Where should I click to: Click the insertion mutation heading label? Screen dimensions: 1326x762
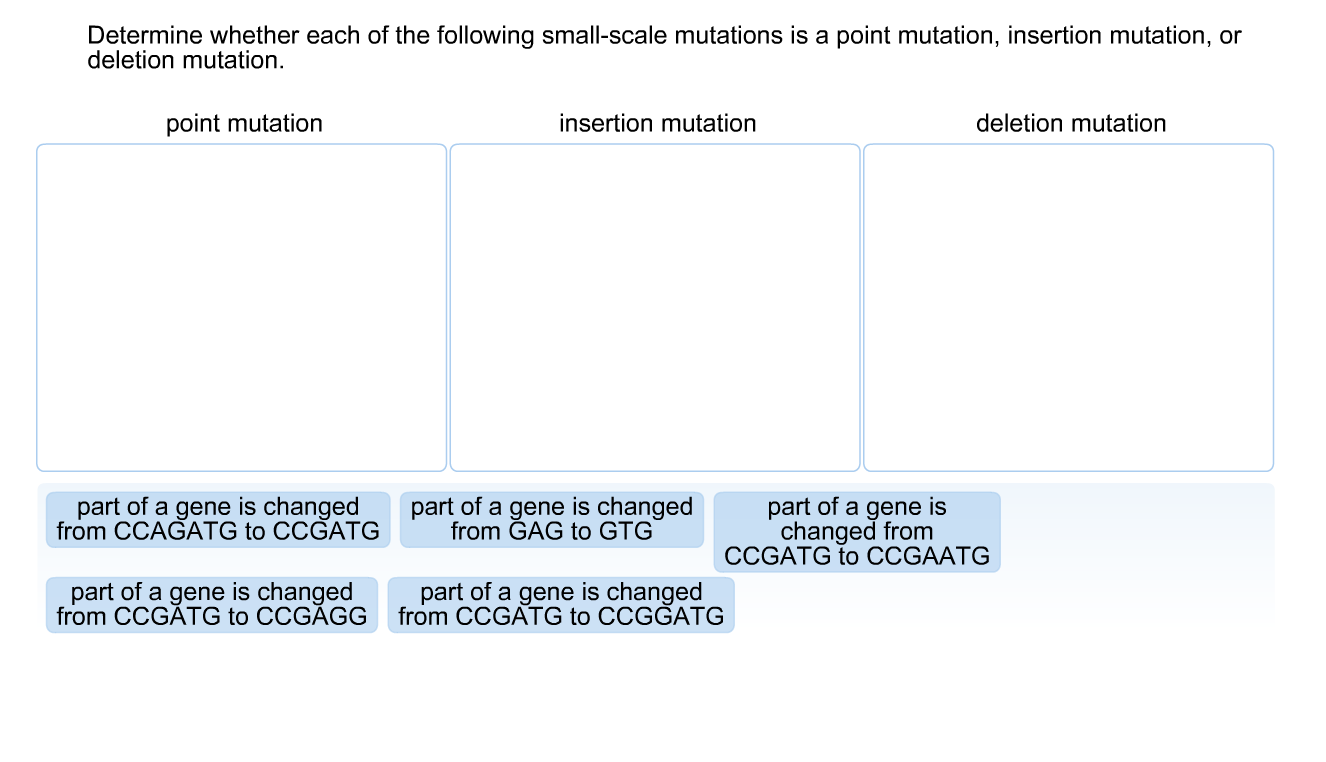(657, 123)
